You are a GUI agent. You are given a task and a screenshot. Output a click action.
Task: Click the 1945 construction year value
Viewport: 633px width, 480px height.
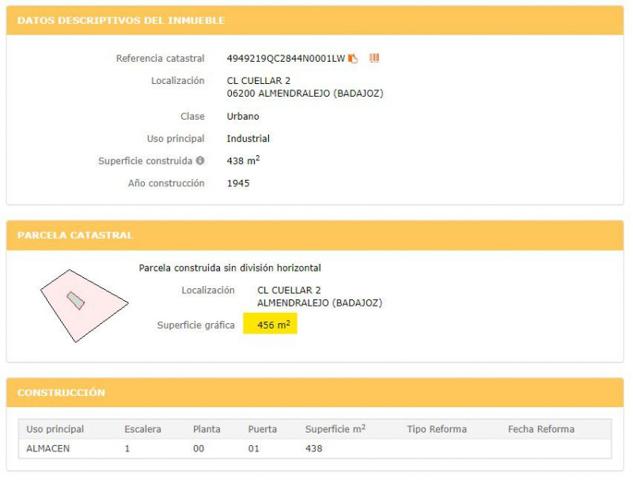[238, 184]
